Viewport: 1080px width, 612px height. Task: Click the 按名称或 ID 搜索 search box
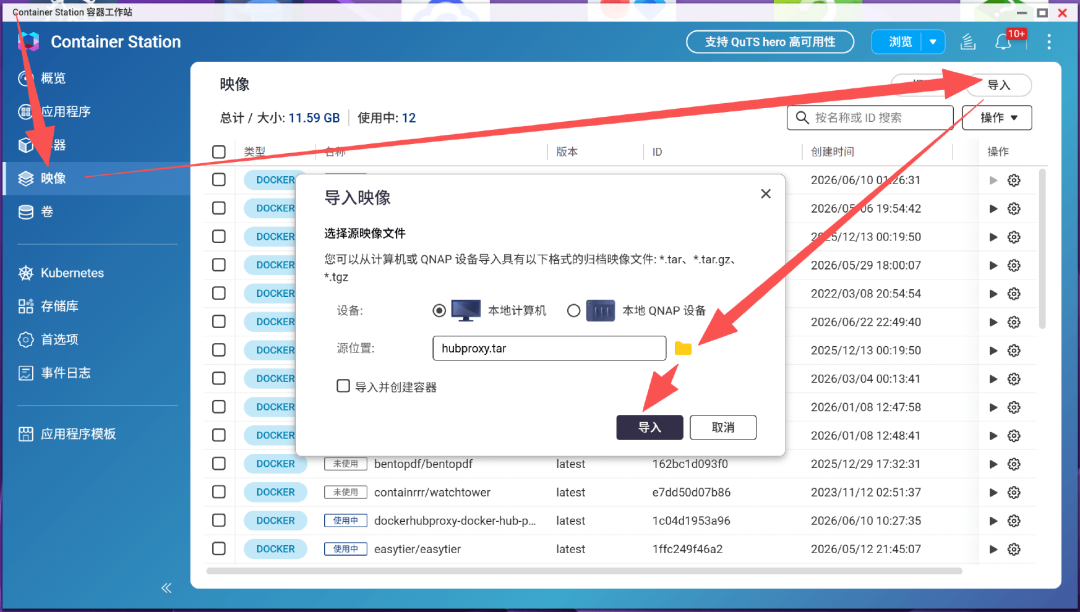[x=871, y=118]
